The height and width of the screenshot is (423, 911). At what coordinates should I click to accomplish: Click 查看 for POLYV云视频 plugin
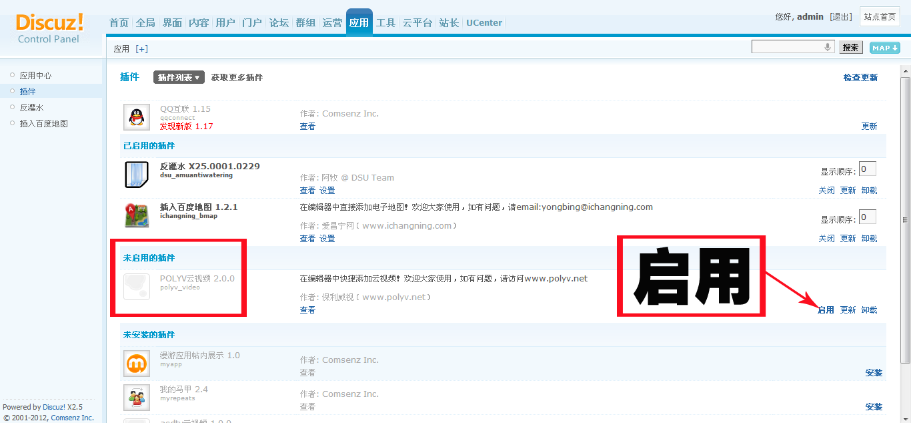[307, 310]
